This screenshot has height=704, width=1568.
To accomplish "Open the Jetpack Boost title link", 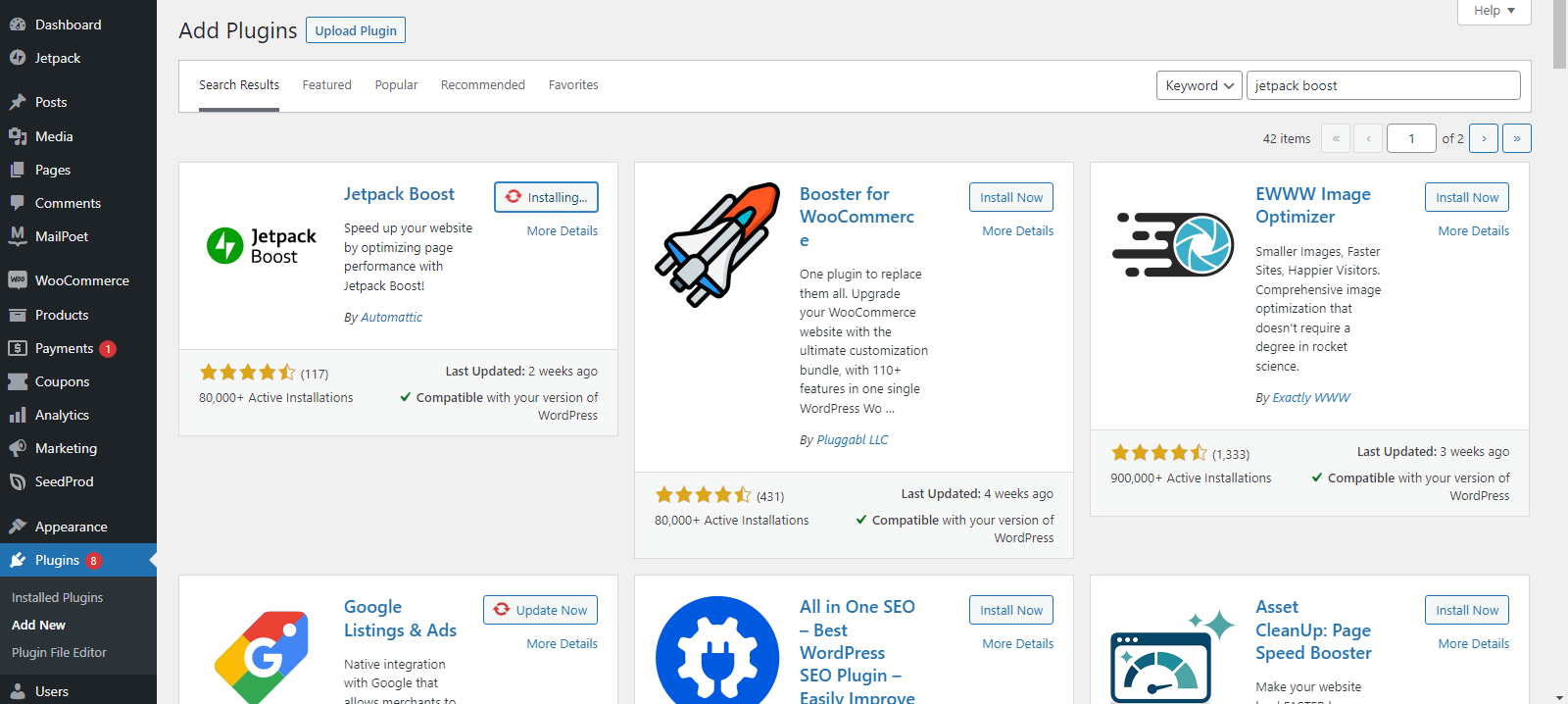I will click(399, 194).
